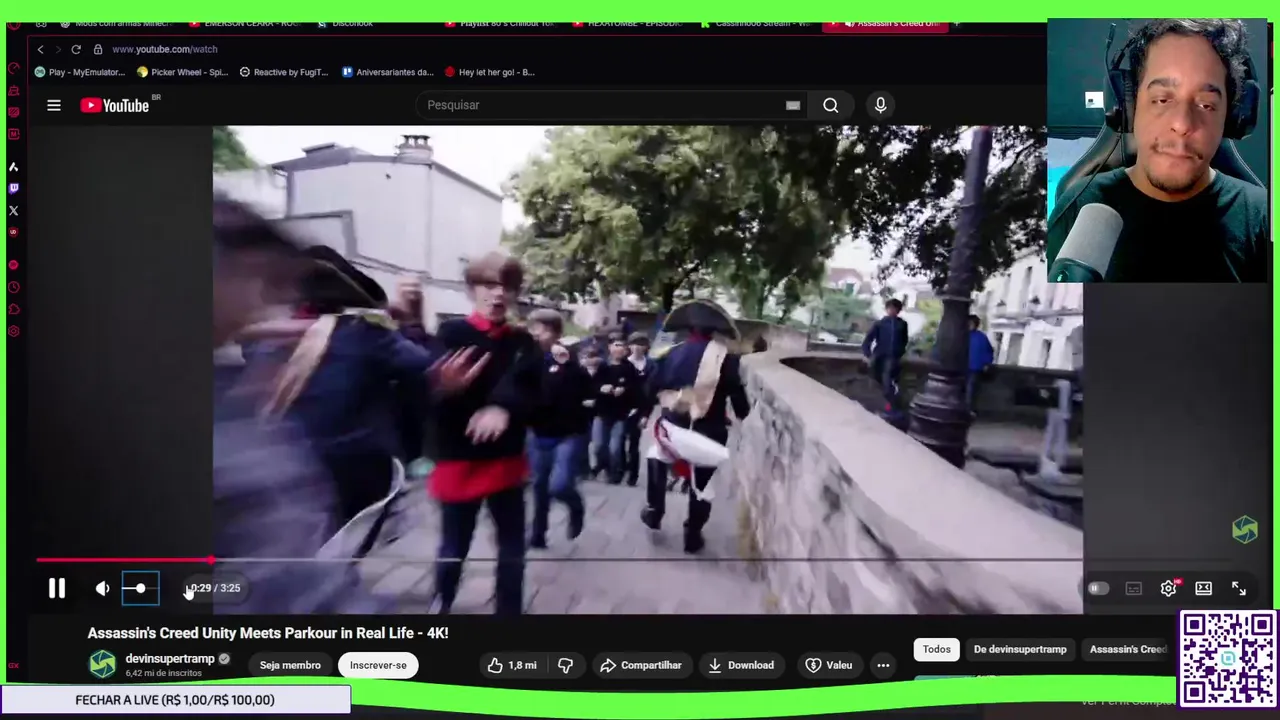Open the speedometer icon in the sidebar
The image size is (1280, 720).
[13, 68]
